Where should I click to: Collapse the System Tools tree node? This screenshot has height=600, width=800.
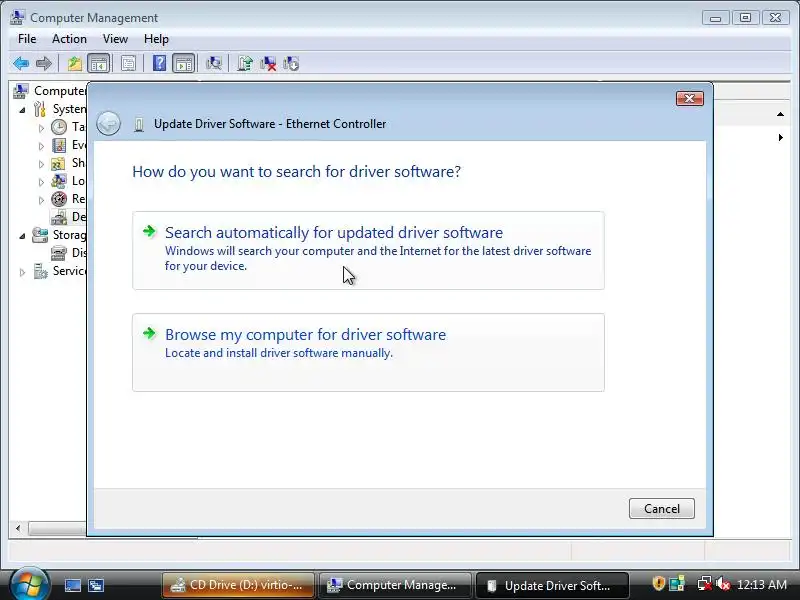click(22, 110)
